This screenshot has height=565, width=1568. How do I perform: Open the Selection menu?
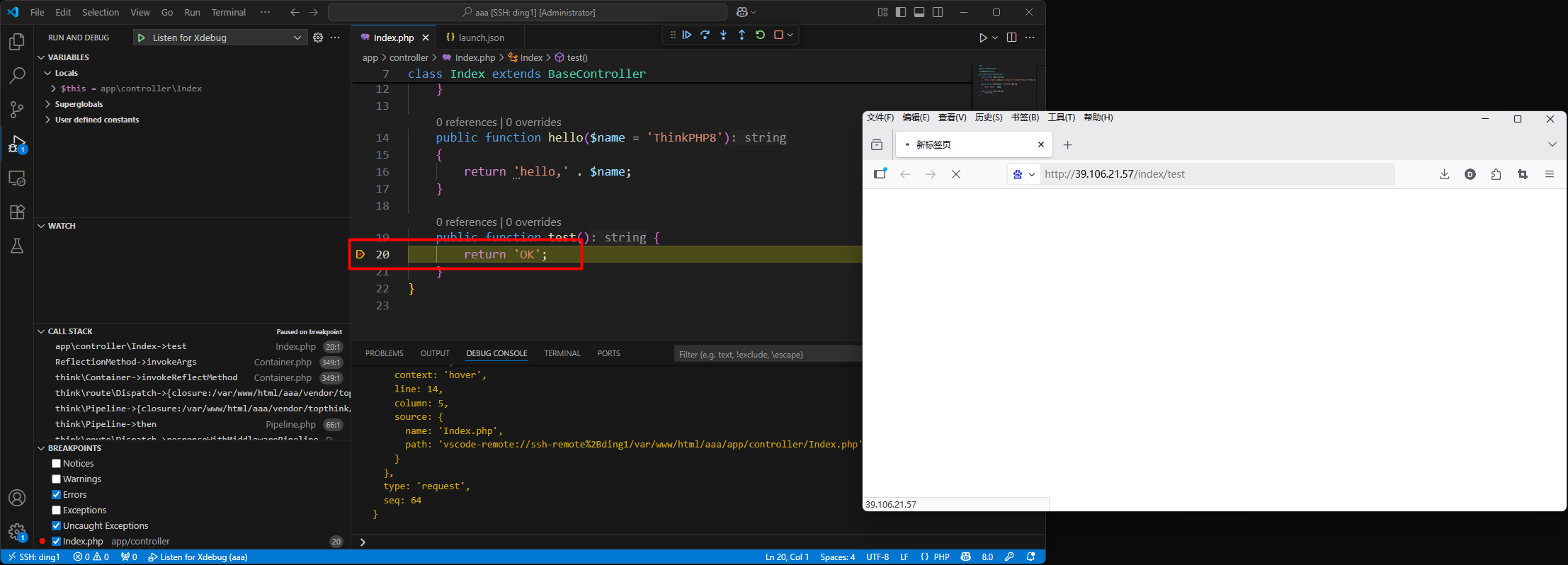[x=101, y=12]
